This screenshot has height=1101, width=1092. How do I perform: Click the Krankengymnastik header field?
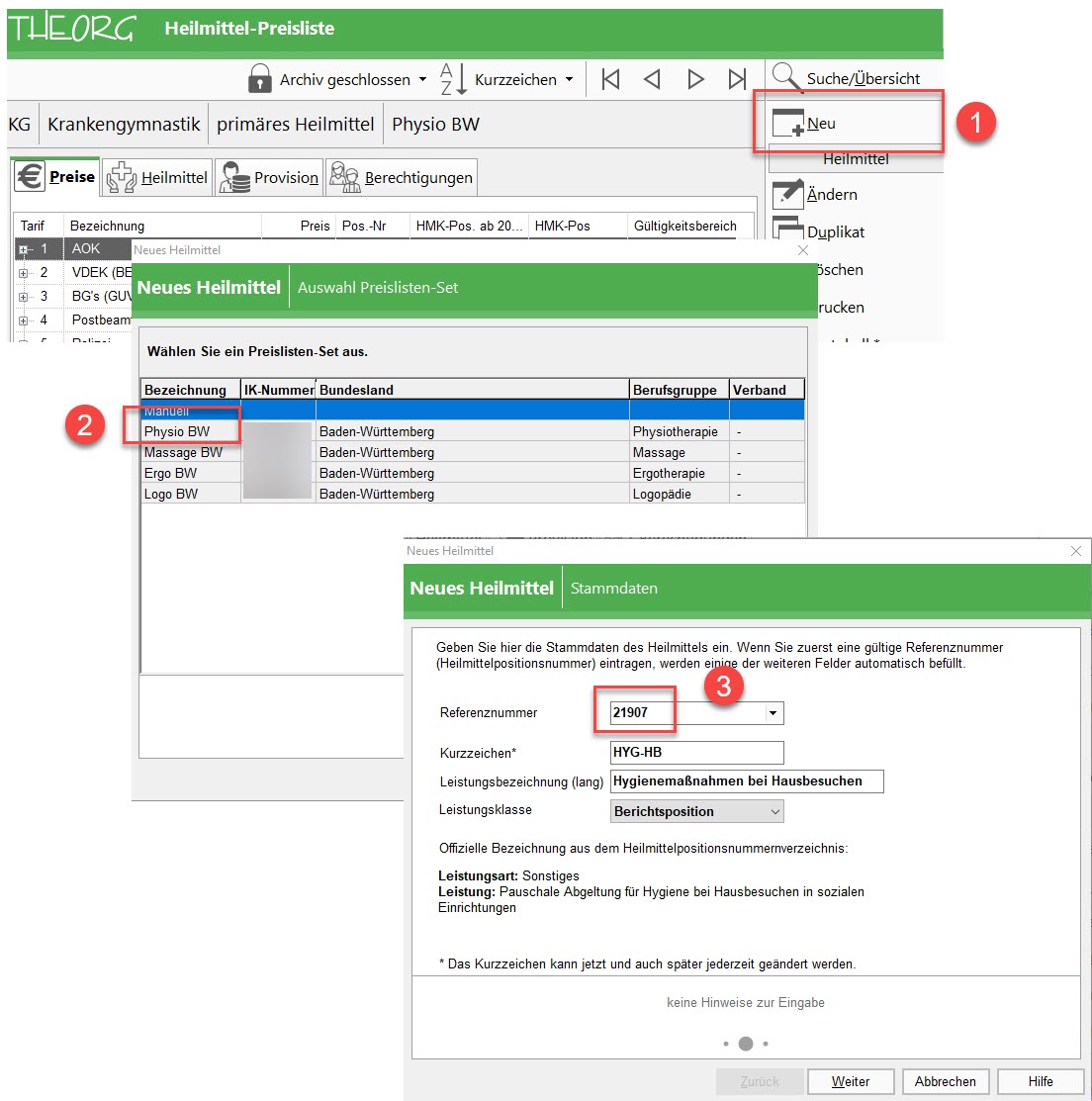[x=124, y=125]
